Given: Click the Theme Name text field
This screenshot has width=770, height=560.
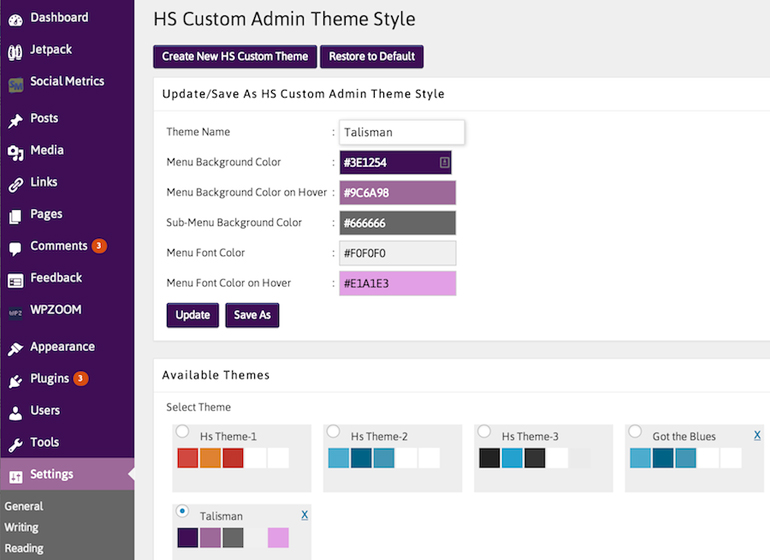Looking at the screenshot, I should (x=402, y=132).
